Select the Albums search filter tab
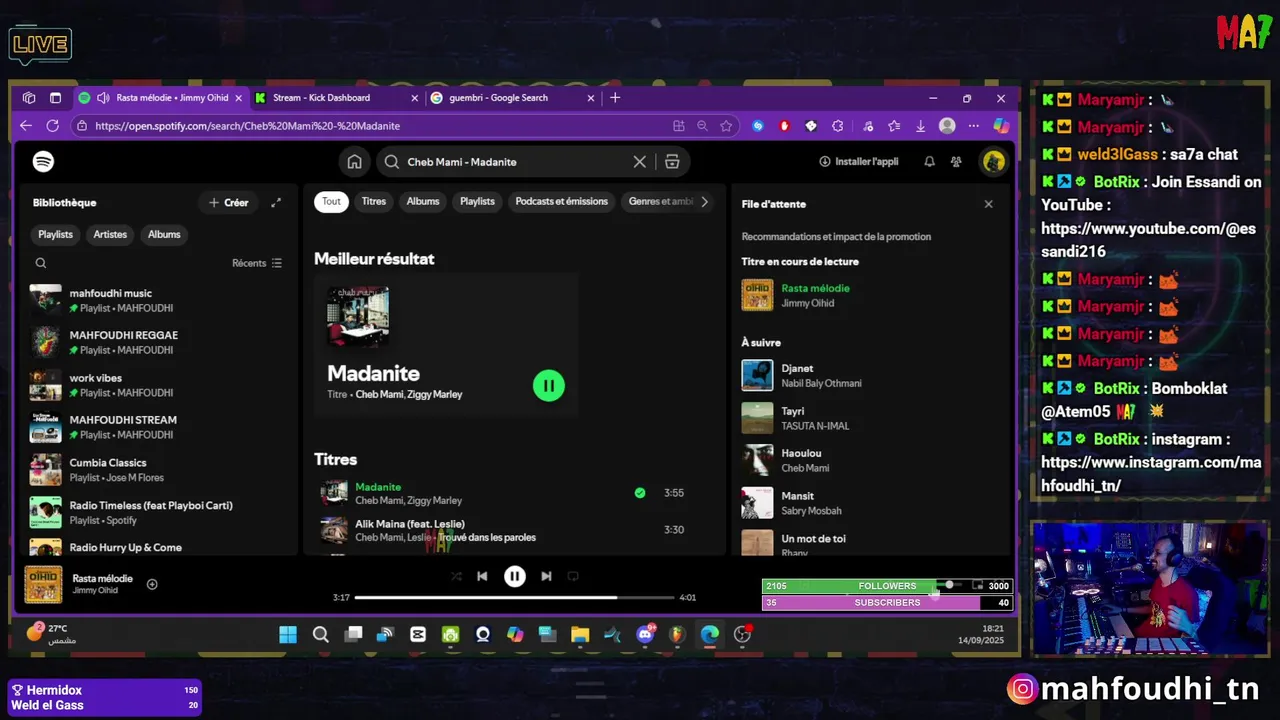Image resolution: width=1280 pixels, height=720 pixels. pos(423,202)
